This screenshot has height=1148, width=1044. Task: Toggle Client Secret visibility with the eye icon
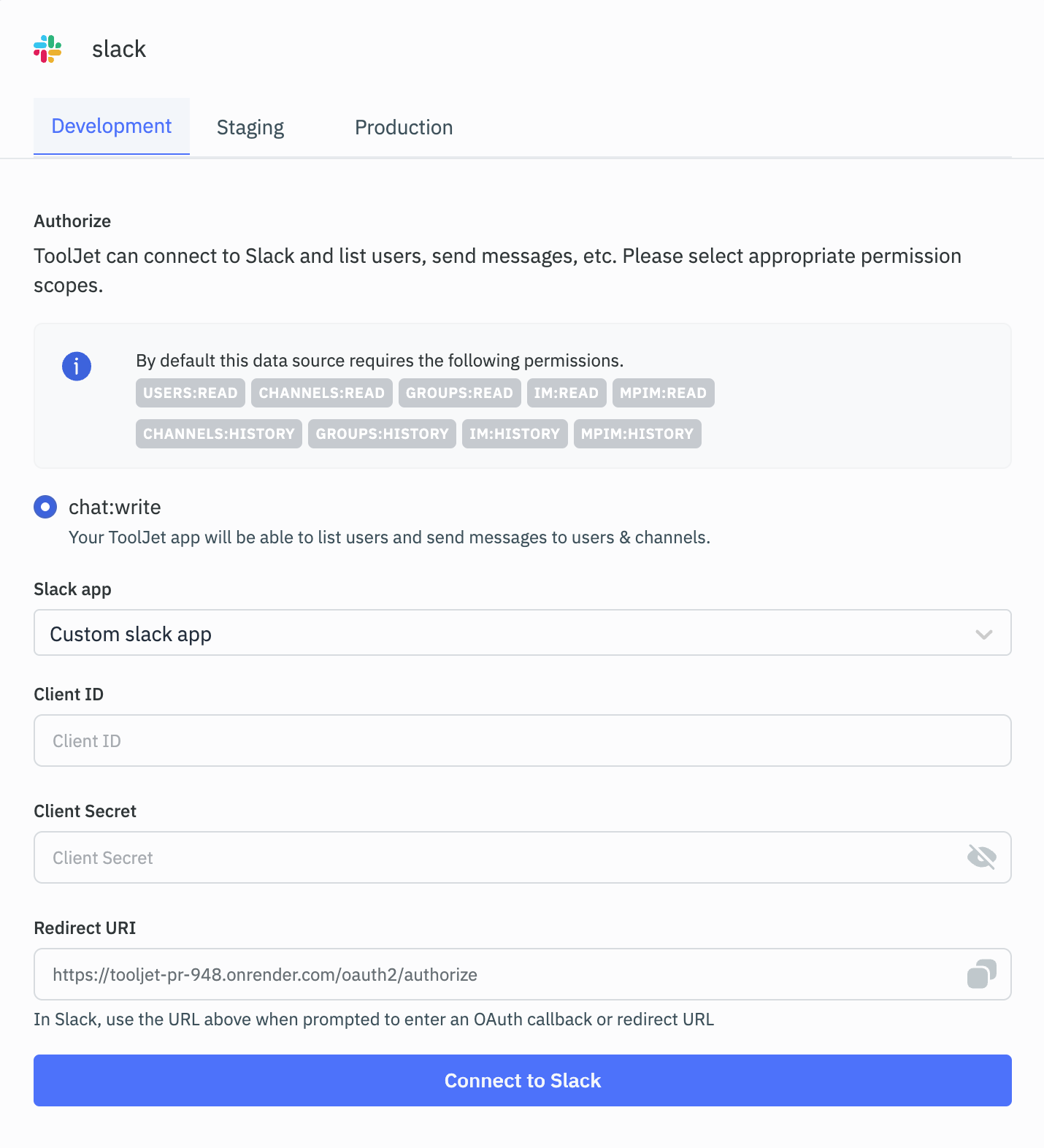[981, 857]
